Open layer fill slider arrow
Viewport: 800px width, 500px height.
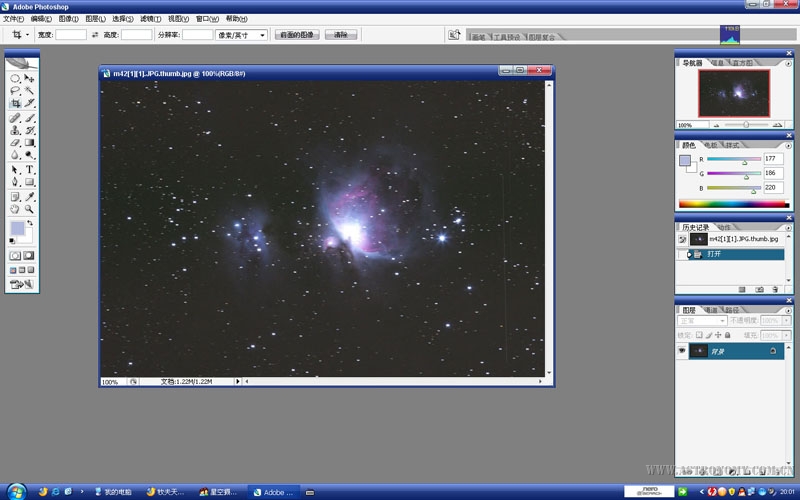pos(786,335)
